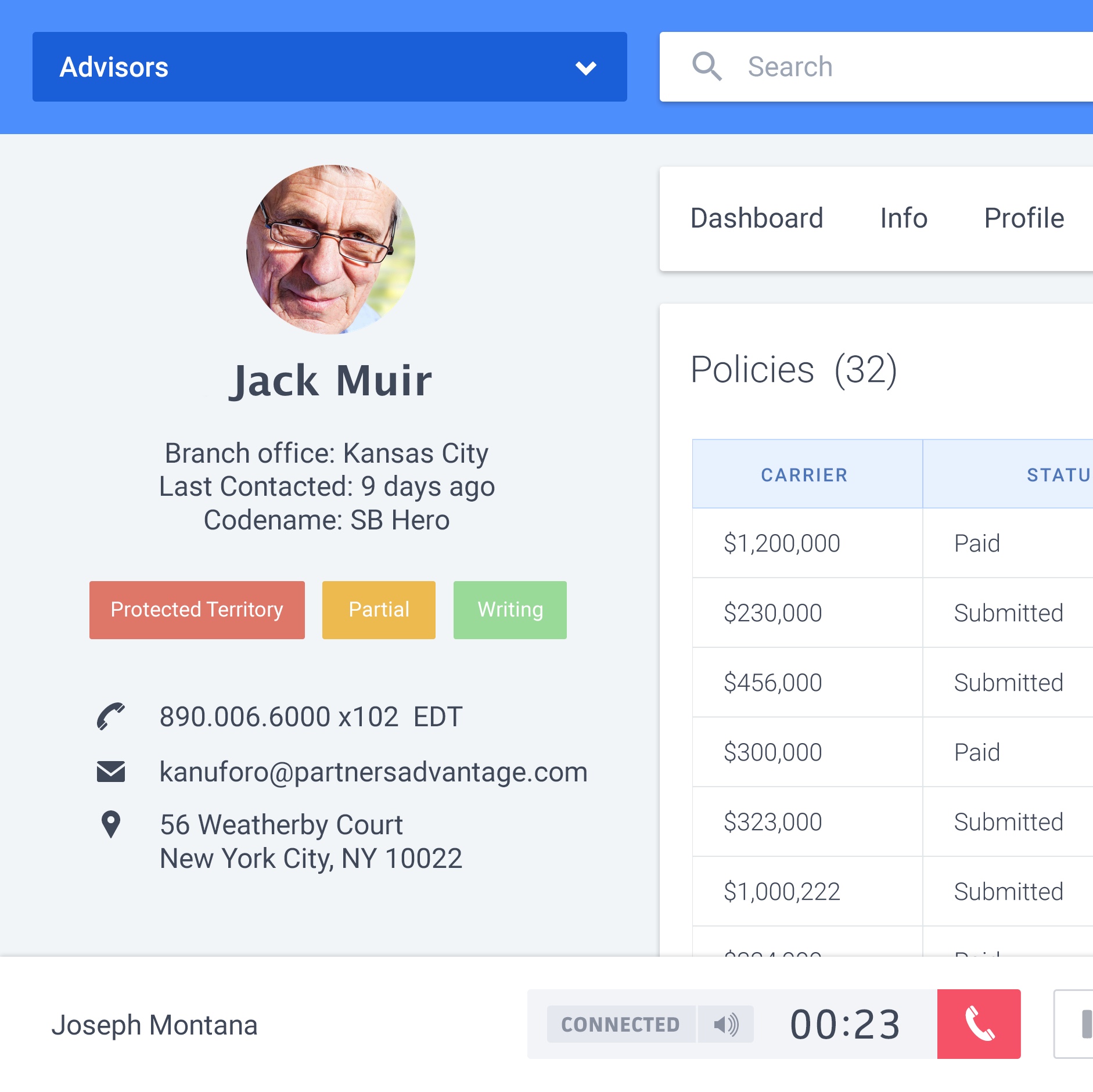Expand menu using Advisors chevron arrow
The width and height of the screenshot is (1093, 1092).
coord(585,68)
